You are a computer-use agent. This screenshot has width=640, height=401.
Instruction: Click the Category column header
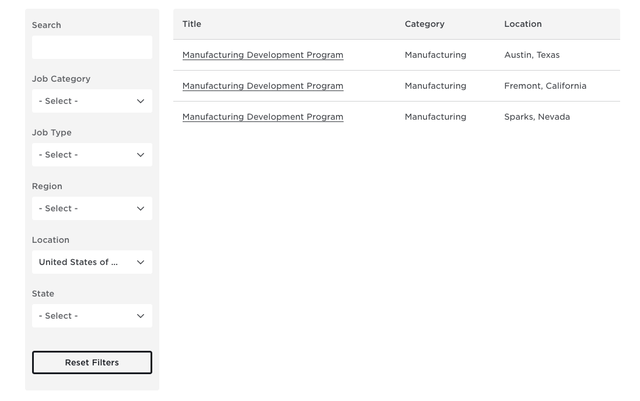click(x=424, y=24)
